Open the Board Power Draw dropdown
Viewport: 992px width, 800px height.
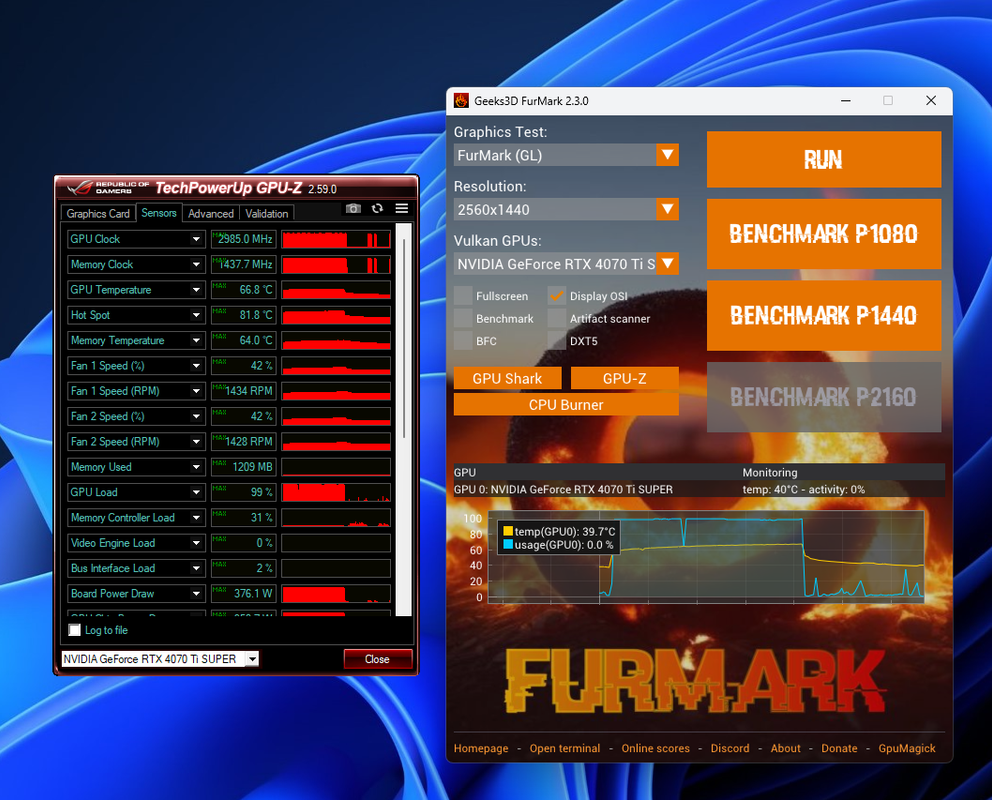(x=196, y=593)
